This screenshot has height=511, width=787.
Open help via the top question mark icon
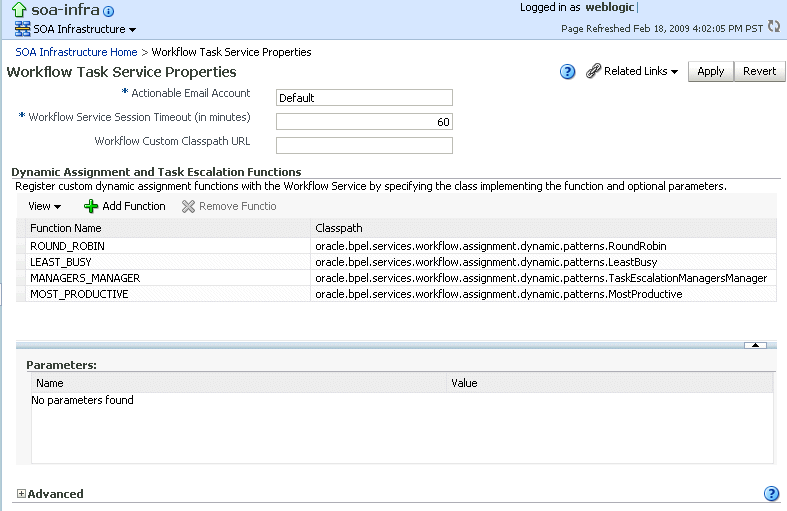(x=567, y=72)
